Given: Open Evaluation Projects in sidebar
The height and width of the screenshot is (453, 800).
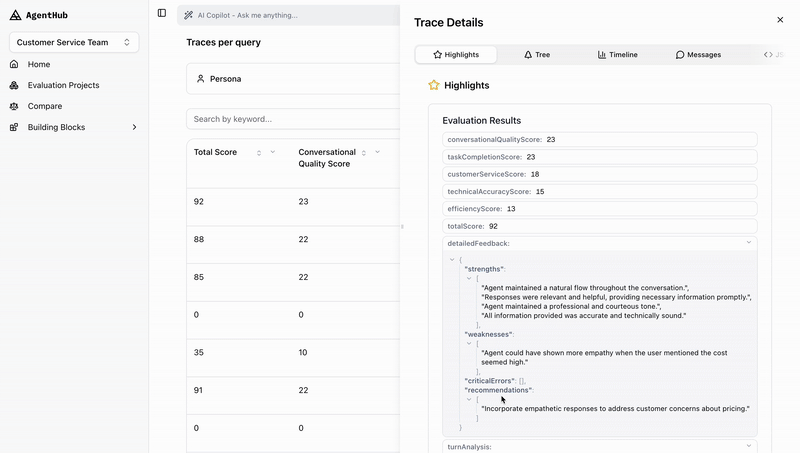Looking at the screenshot, I should [x=63, y=85].
